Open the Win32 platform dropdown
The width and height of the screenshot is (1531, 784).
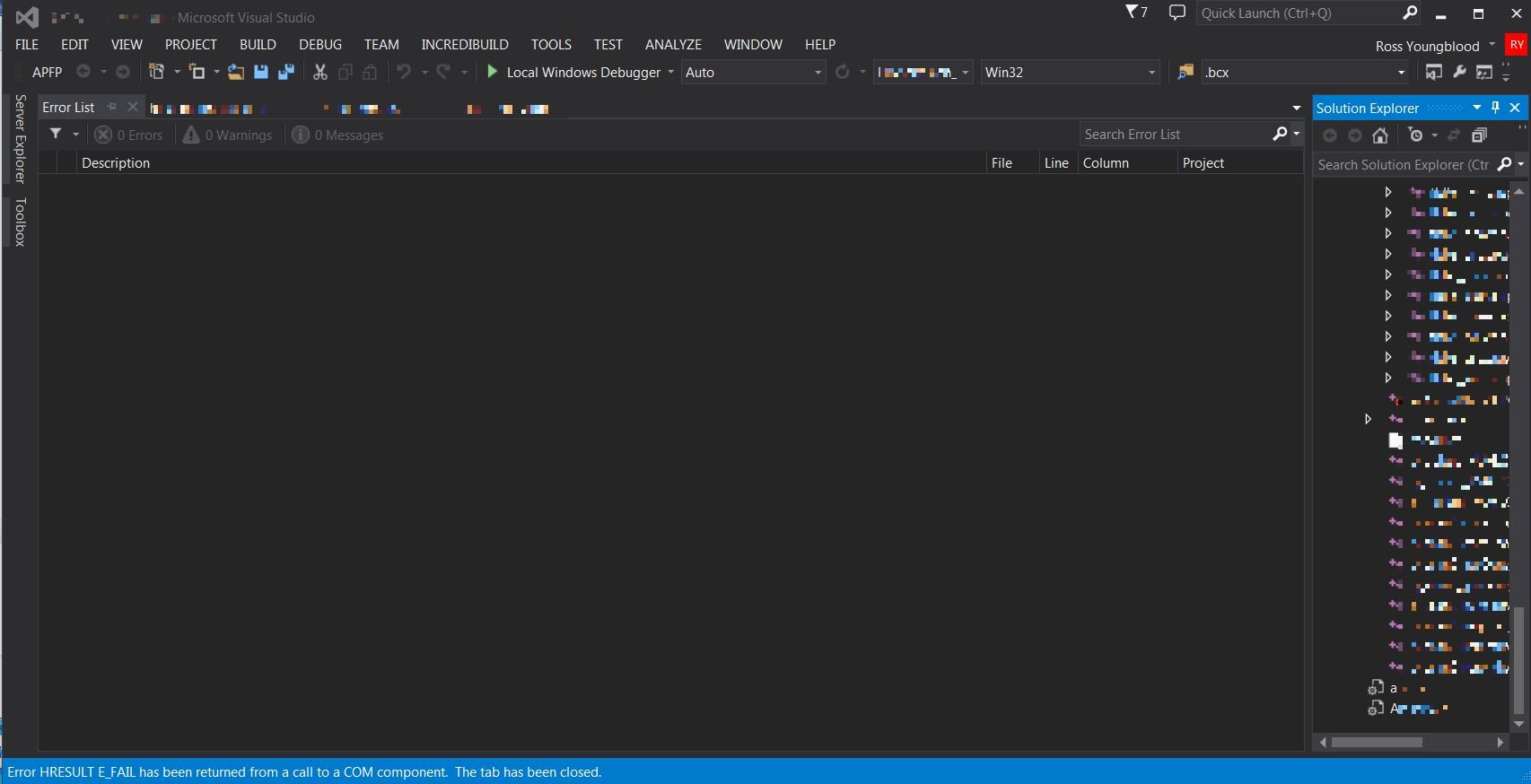(x=1069, y=72)
